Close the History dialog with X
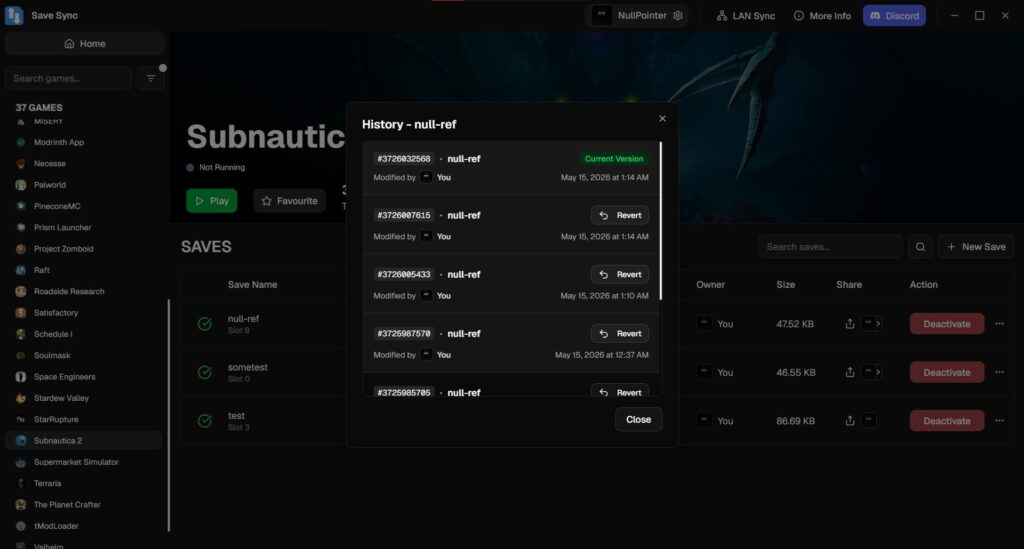Image resolution: width=1024 pixels, height=549 pixels. click(x=662, y=118)
